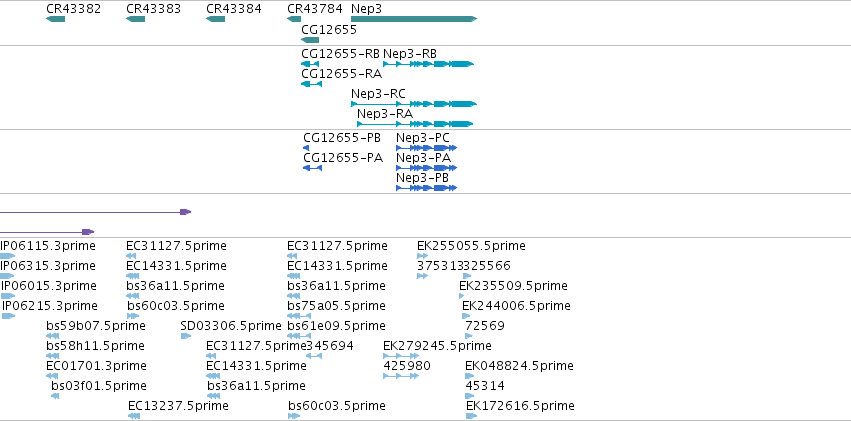Select the CG12655-PA protein arrow
Image resolution: width=851 pixels, height=421 pixels.
pos(313,168)
